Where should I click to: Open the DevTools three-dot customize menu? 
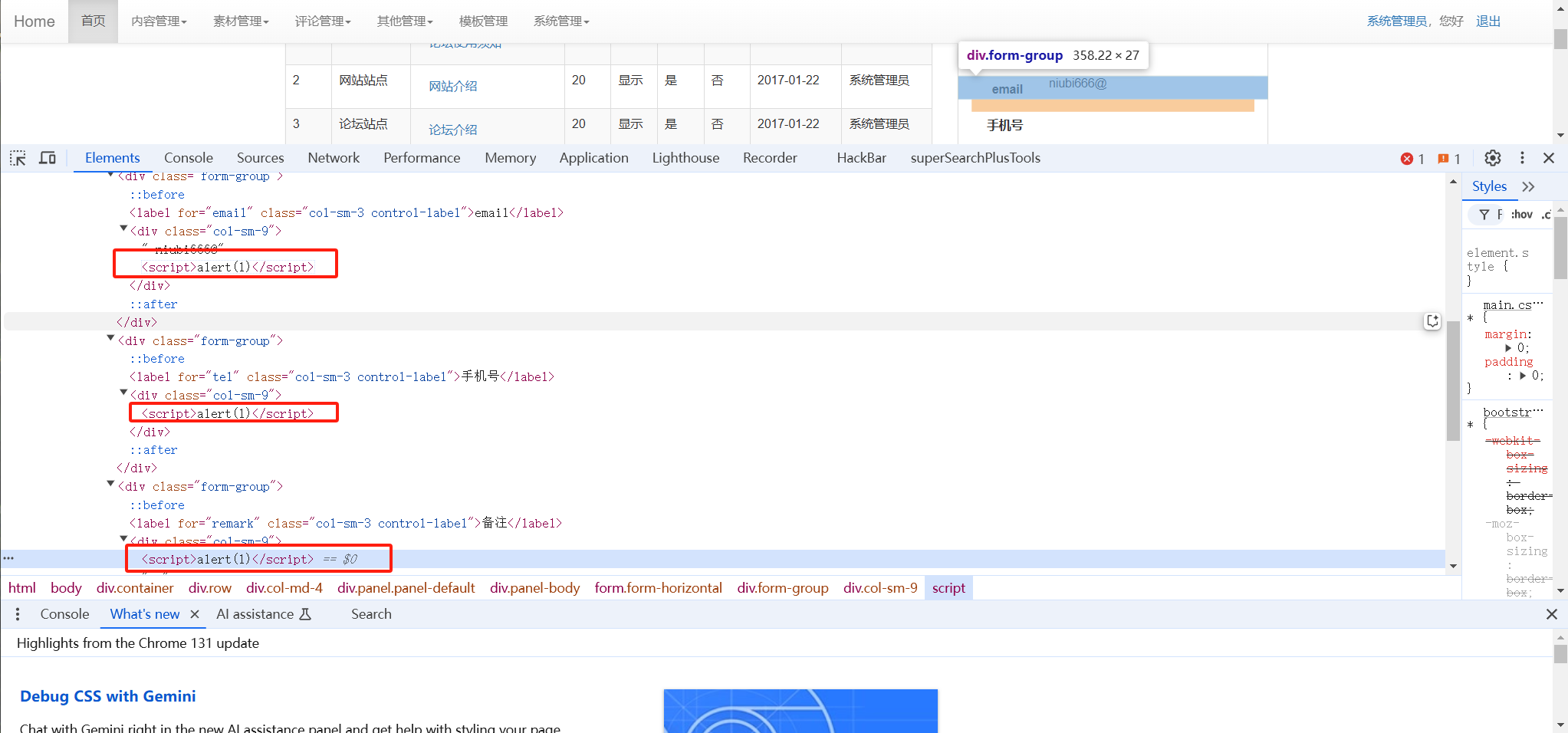click(1522, 158)
